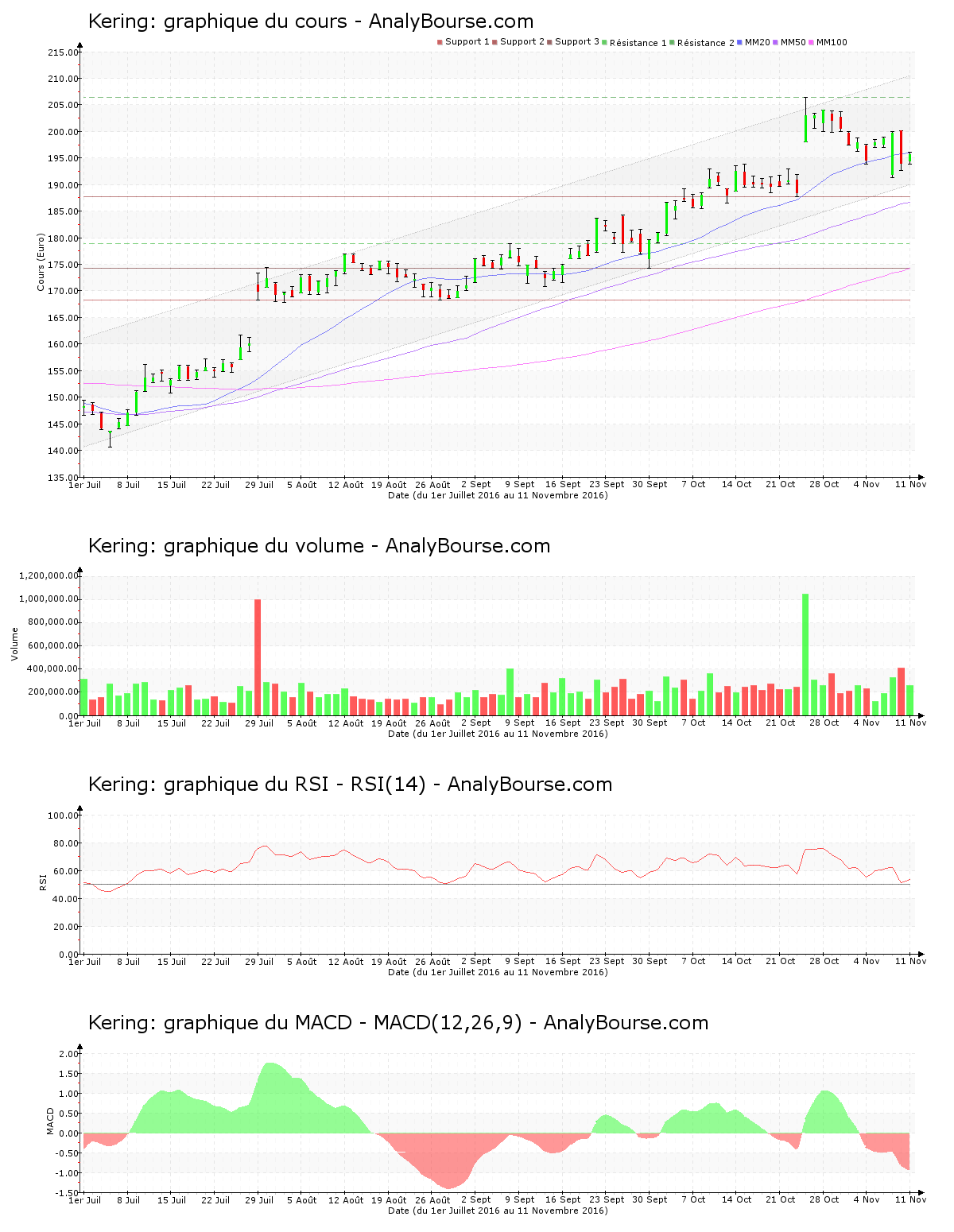Viewport: 954px width, 1232px height.
Task: Click '29 Juil' on the volume chart axis
Action: [259, 723]
